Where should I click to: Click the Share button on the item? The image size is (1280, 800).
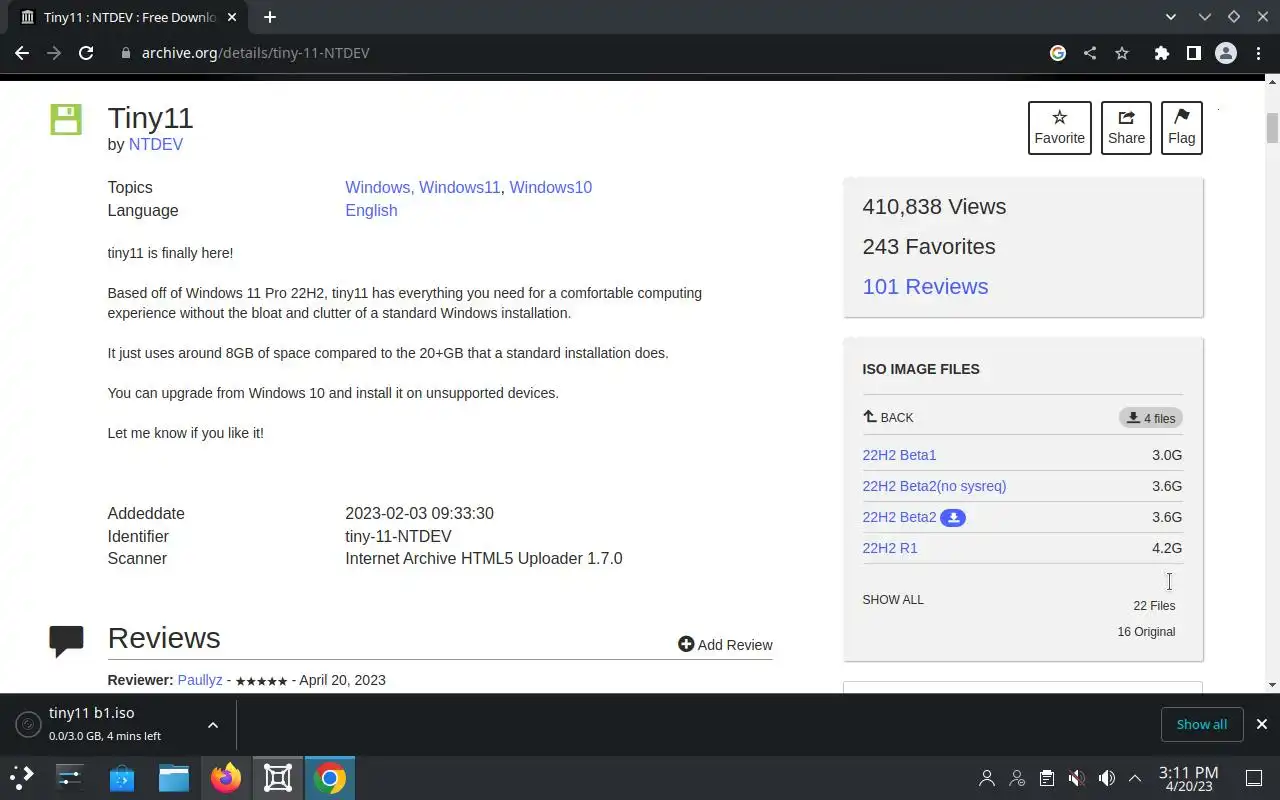click(x=1126, y=128)
